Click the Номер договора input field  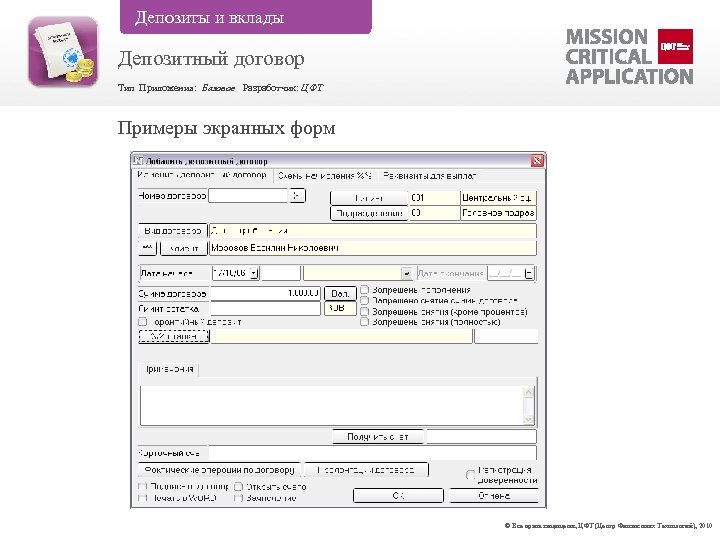tap(248, 196)
